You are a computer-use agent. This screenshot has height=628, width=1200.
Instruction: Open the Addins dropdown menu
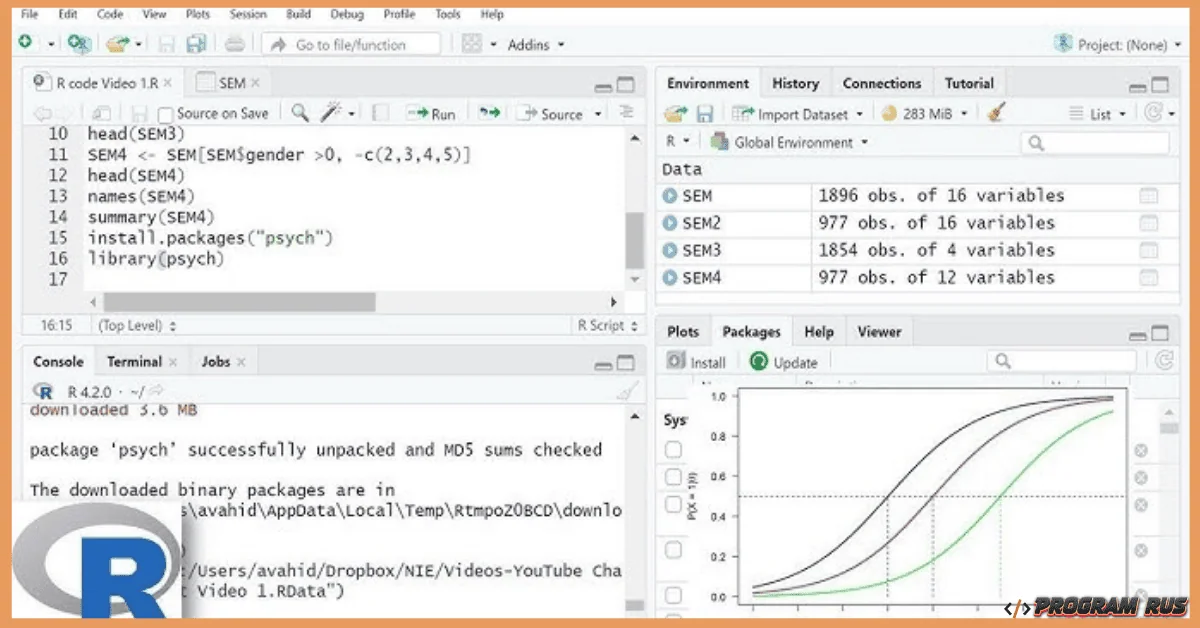pyautogui.click(x=535, y=44)
